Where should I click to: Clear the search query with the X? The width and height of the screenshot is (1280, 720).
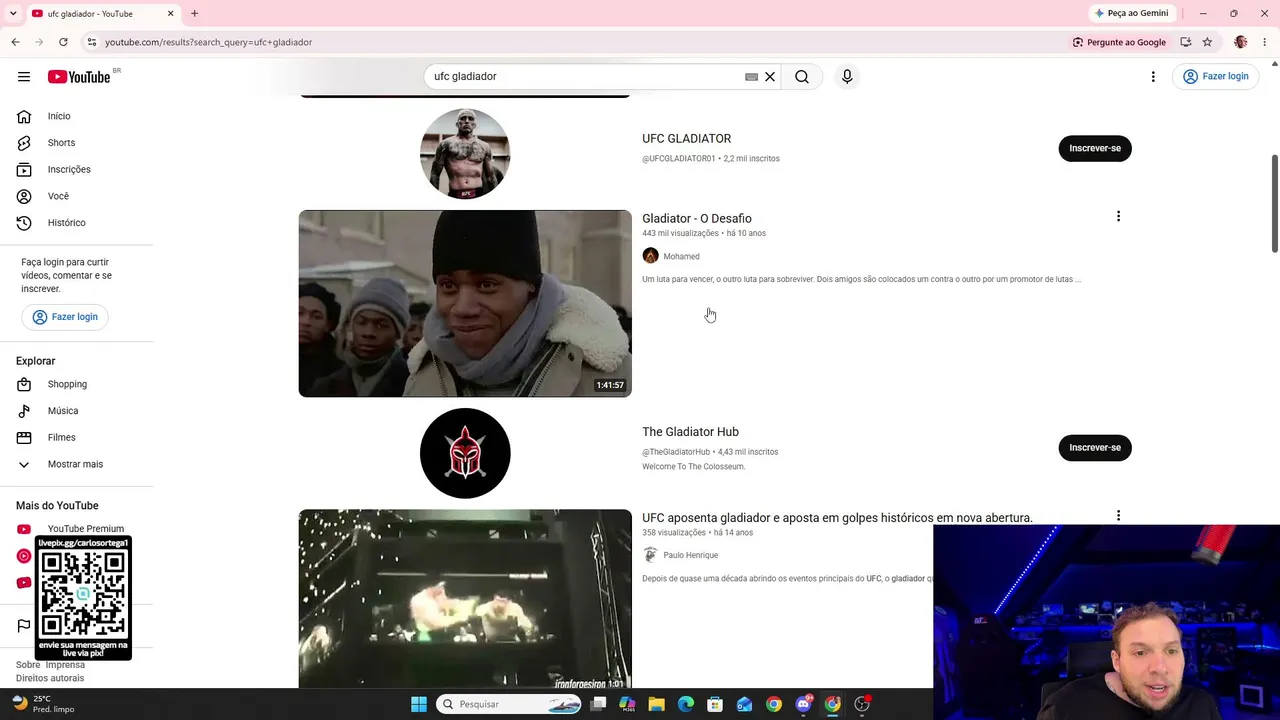pos(770,76)
